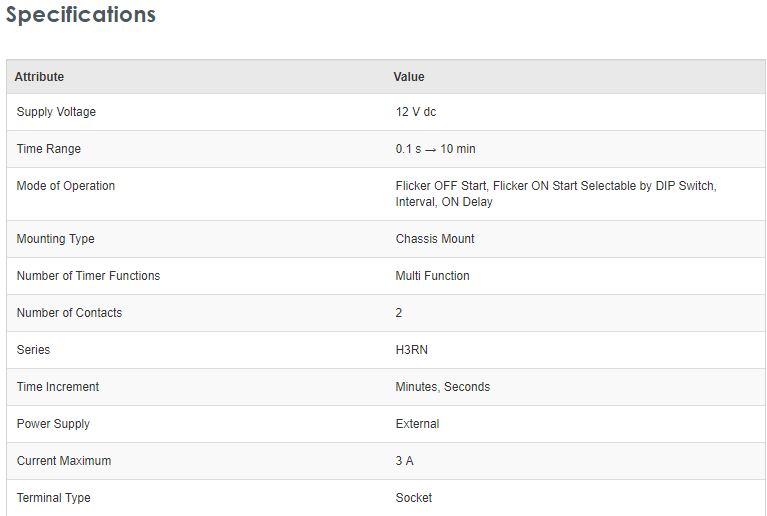Select the 12 V dc value
This screenshot has height=516, width=767.
pos(416,112)
